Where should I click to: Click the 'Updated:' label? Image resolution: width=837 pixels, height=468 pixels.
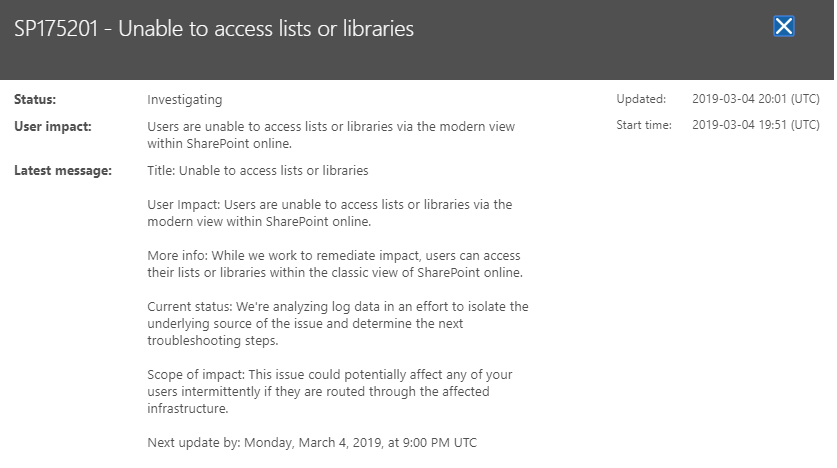pyautogui.click(x=641, y=99)
